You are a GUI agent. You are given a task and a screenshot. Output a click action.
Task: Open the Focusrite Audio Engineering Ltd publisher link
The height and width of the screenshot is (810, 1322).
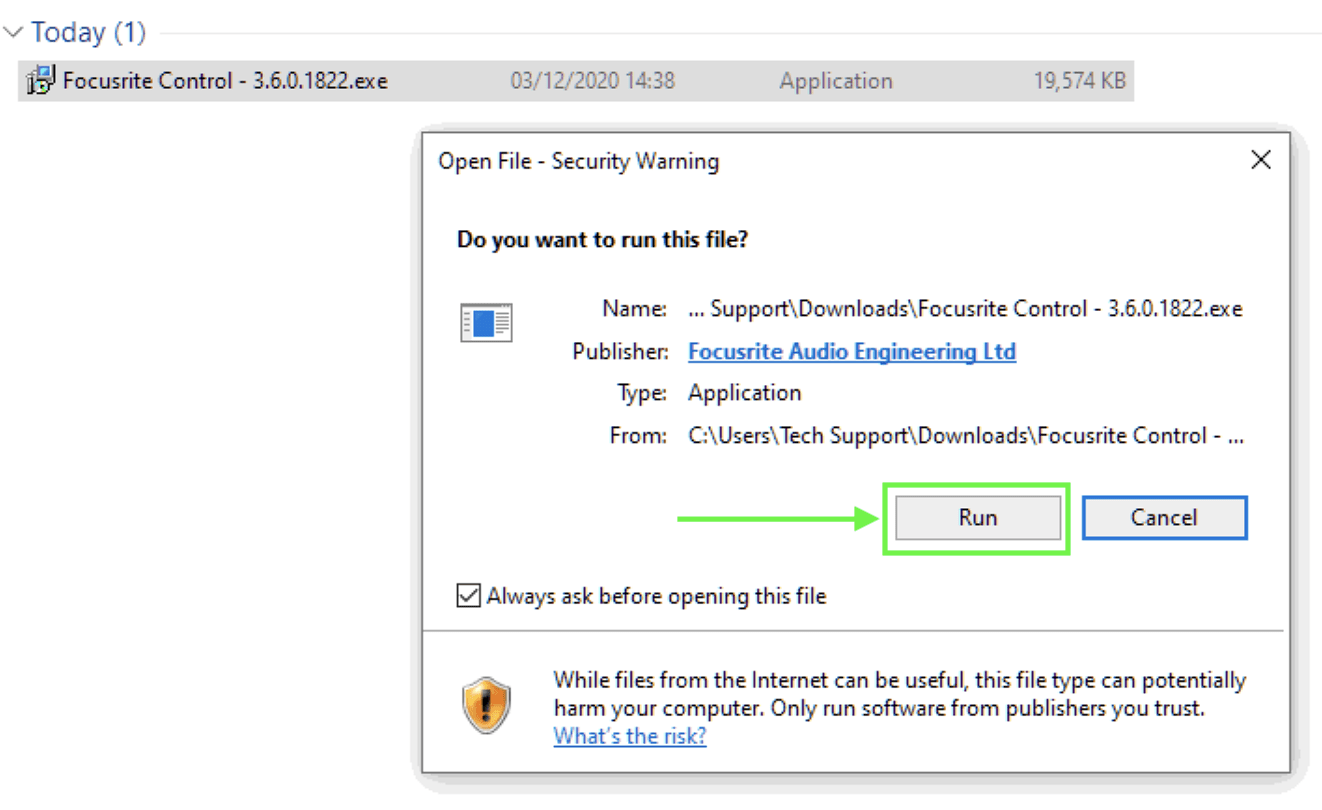click(852, 352)
